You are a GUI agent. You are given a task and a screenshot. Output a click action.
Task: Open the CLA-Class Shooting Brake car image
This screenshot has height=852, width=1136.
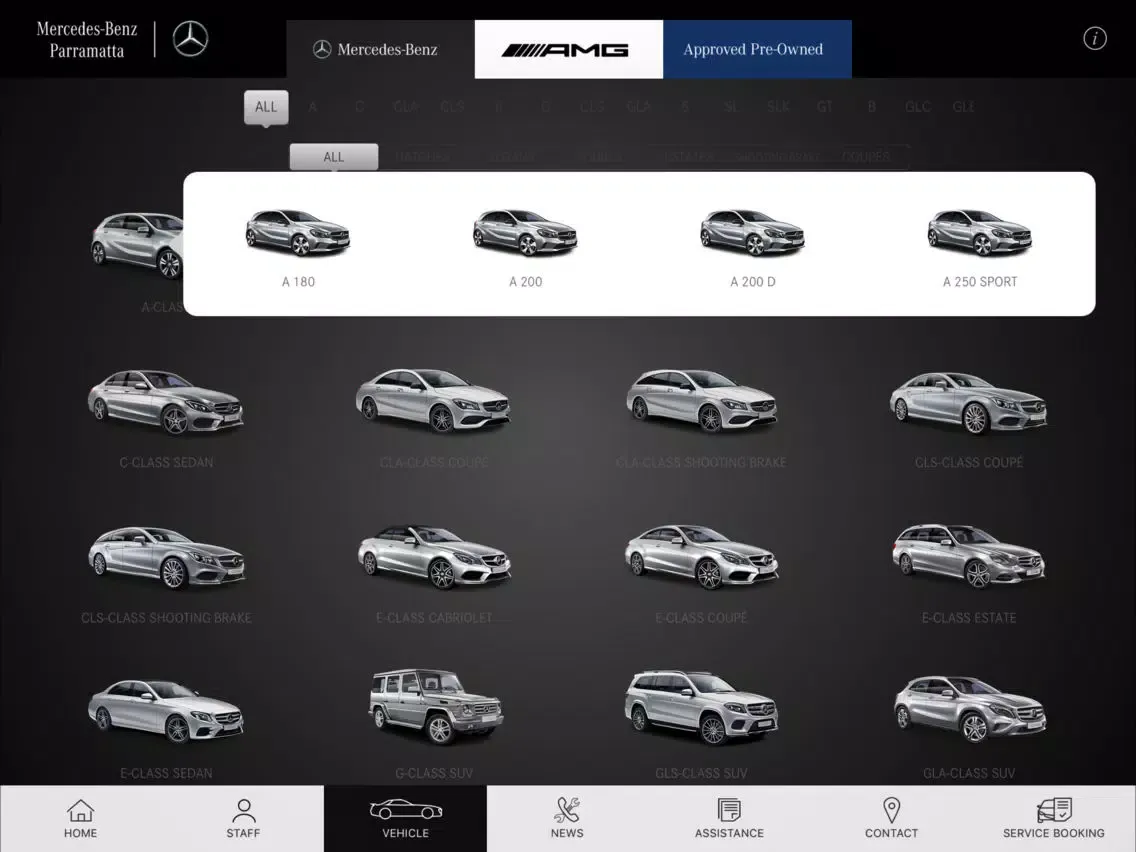pos(701,400)
